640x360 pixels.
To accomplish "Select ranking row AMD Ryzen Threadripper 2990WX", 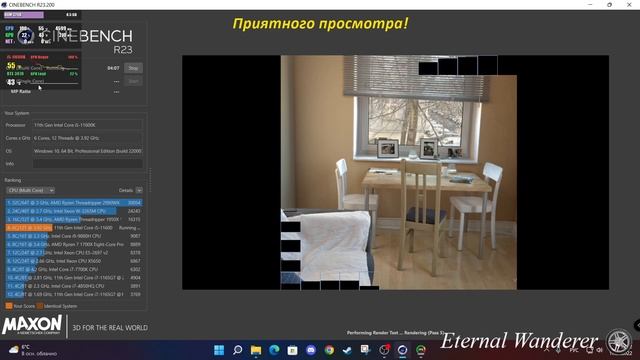I will (x=74, y=202).
